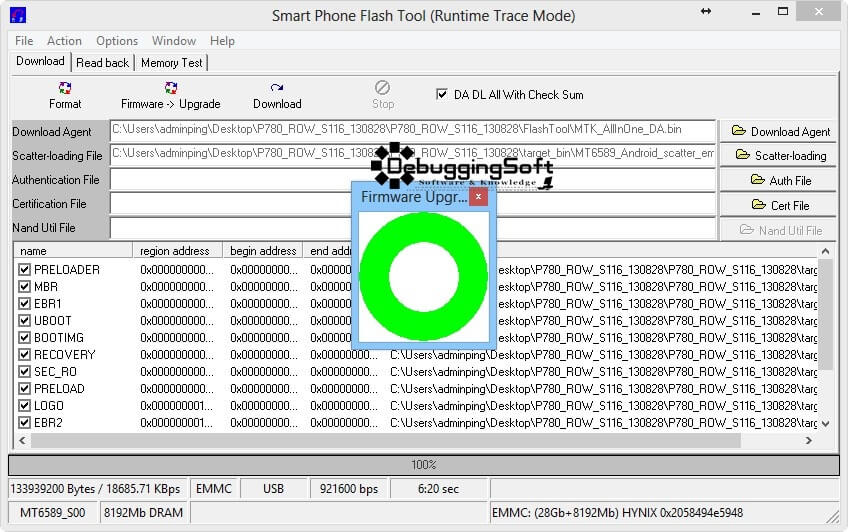Open the Action menu
Image resolution: width=848 pixels, height=532 pixels.
click(64, 41)
